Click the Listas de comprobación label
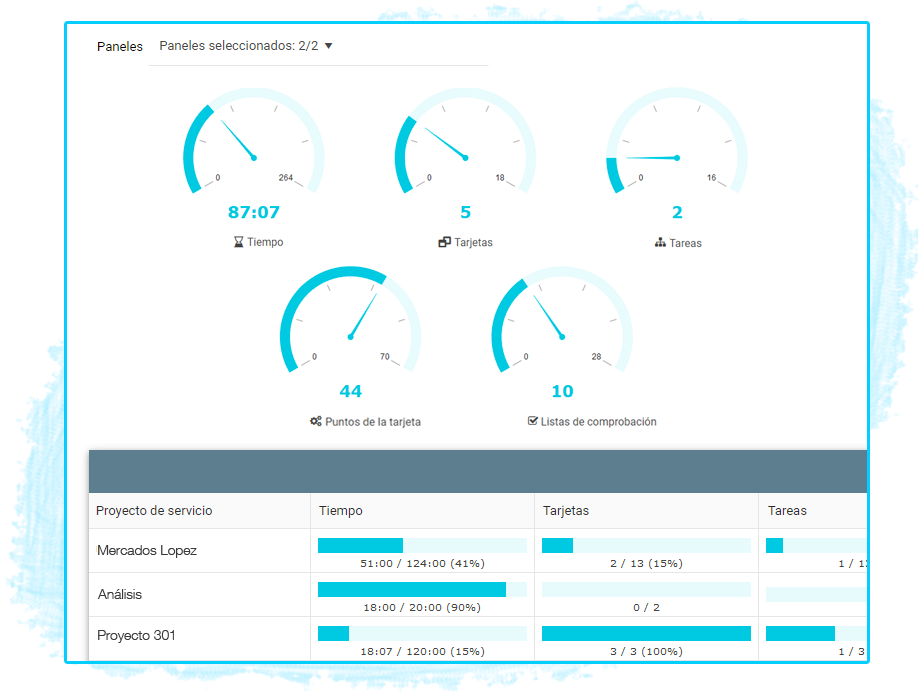 (598, 421)
